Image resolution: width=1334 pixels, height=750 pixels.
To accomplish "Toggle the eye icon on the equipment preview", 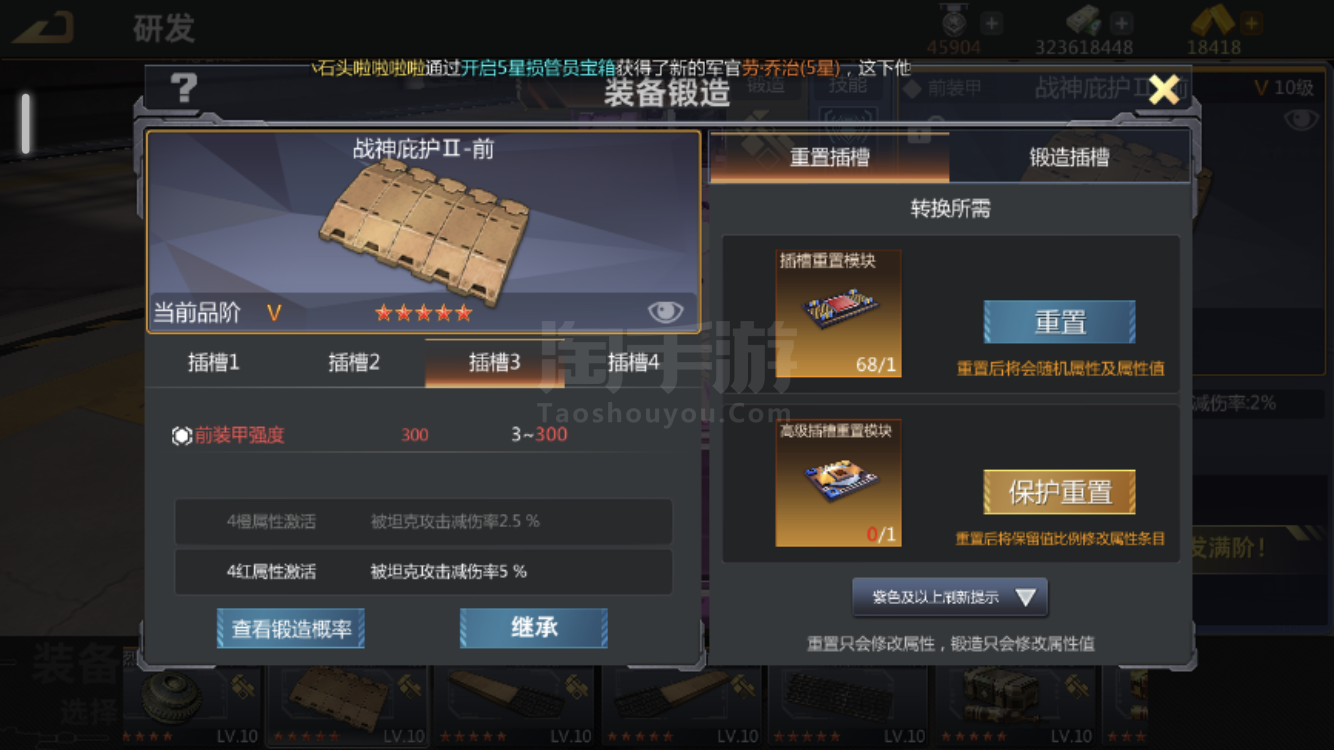I will 665,312.
